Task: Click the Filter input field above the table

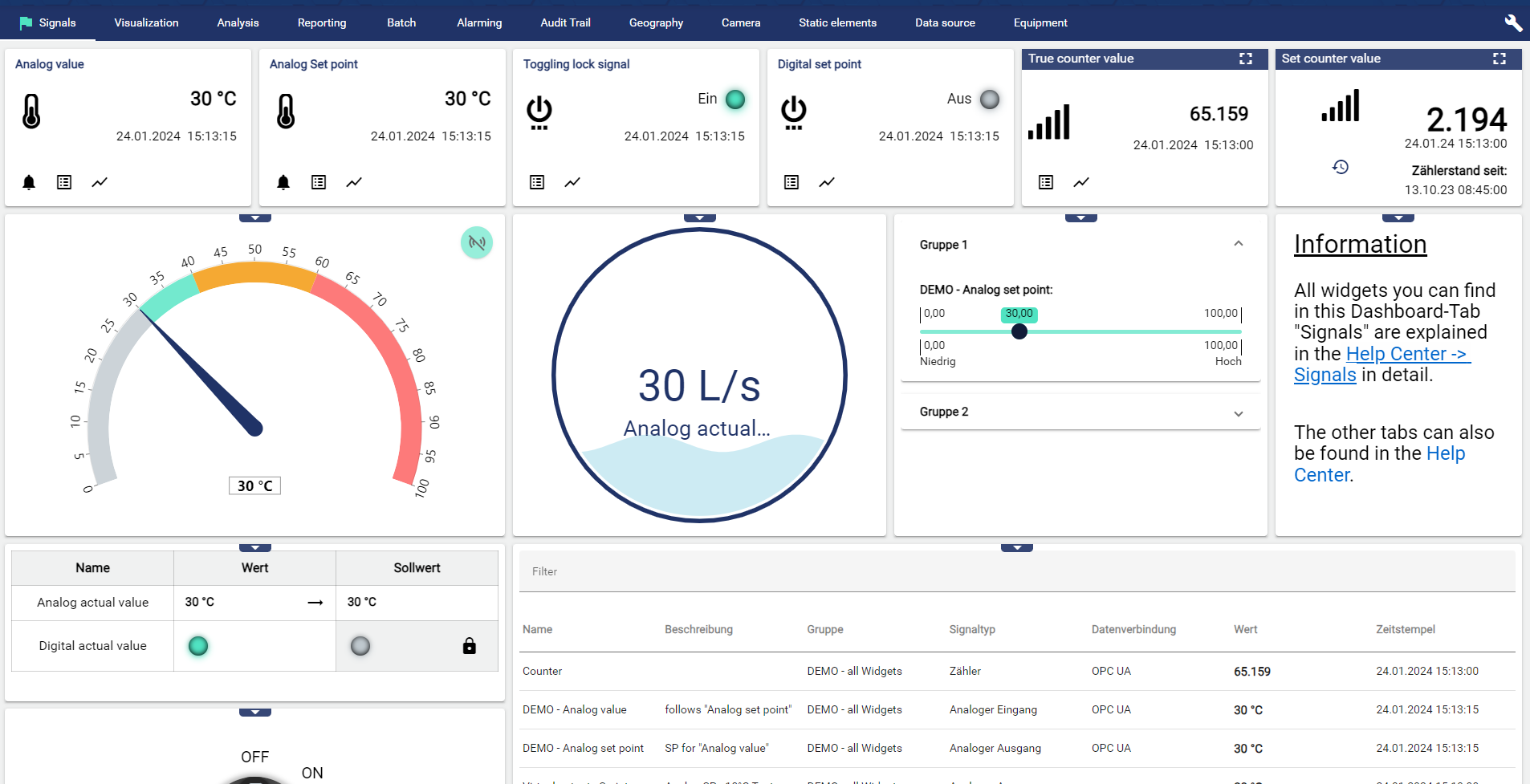Action: coord(1016,571)
